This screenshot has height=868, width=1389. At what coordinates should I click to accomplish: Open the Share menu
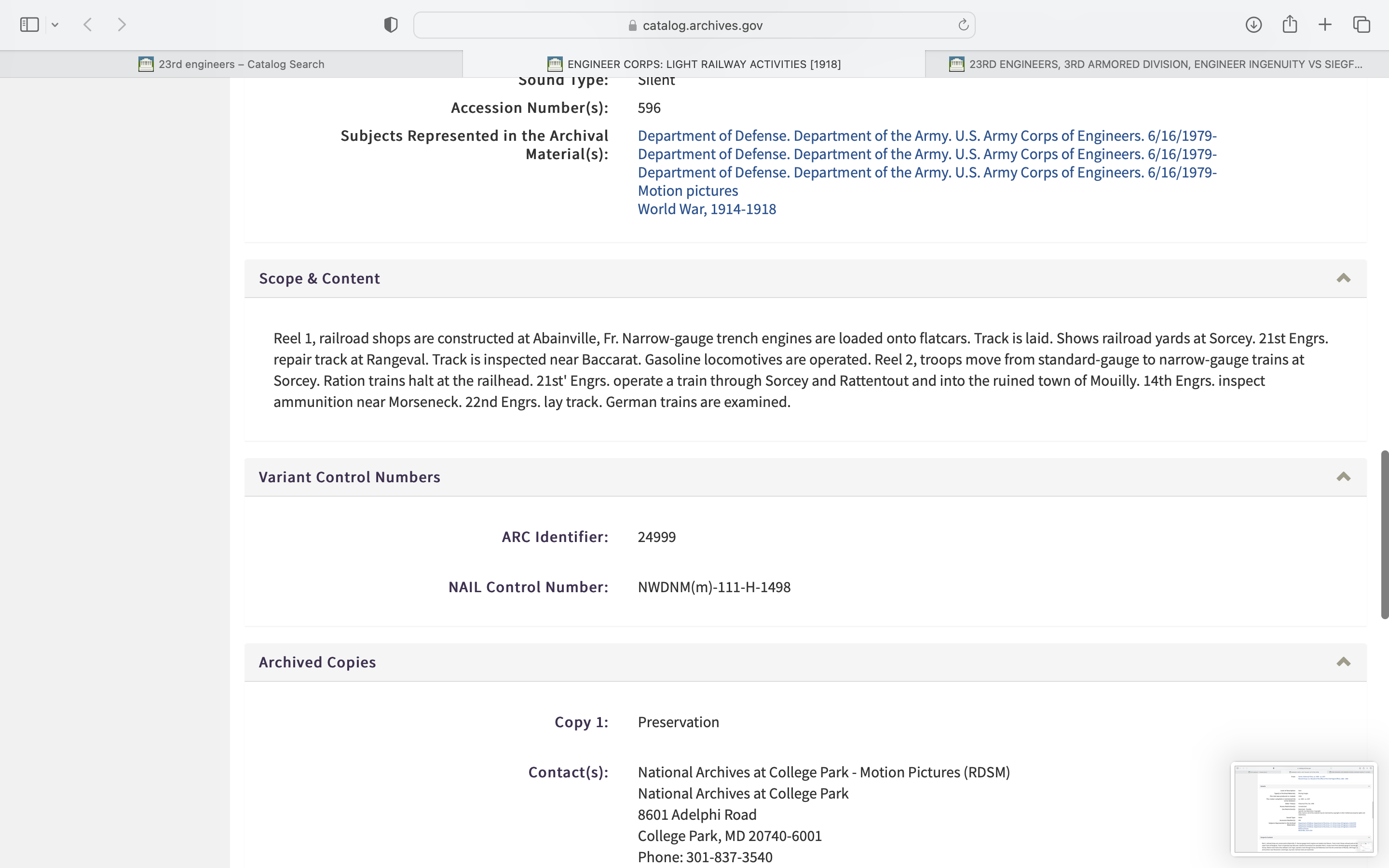(x=1290, y=25)
